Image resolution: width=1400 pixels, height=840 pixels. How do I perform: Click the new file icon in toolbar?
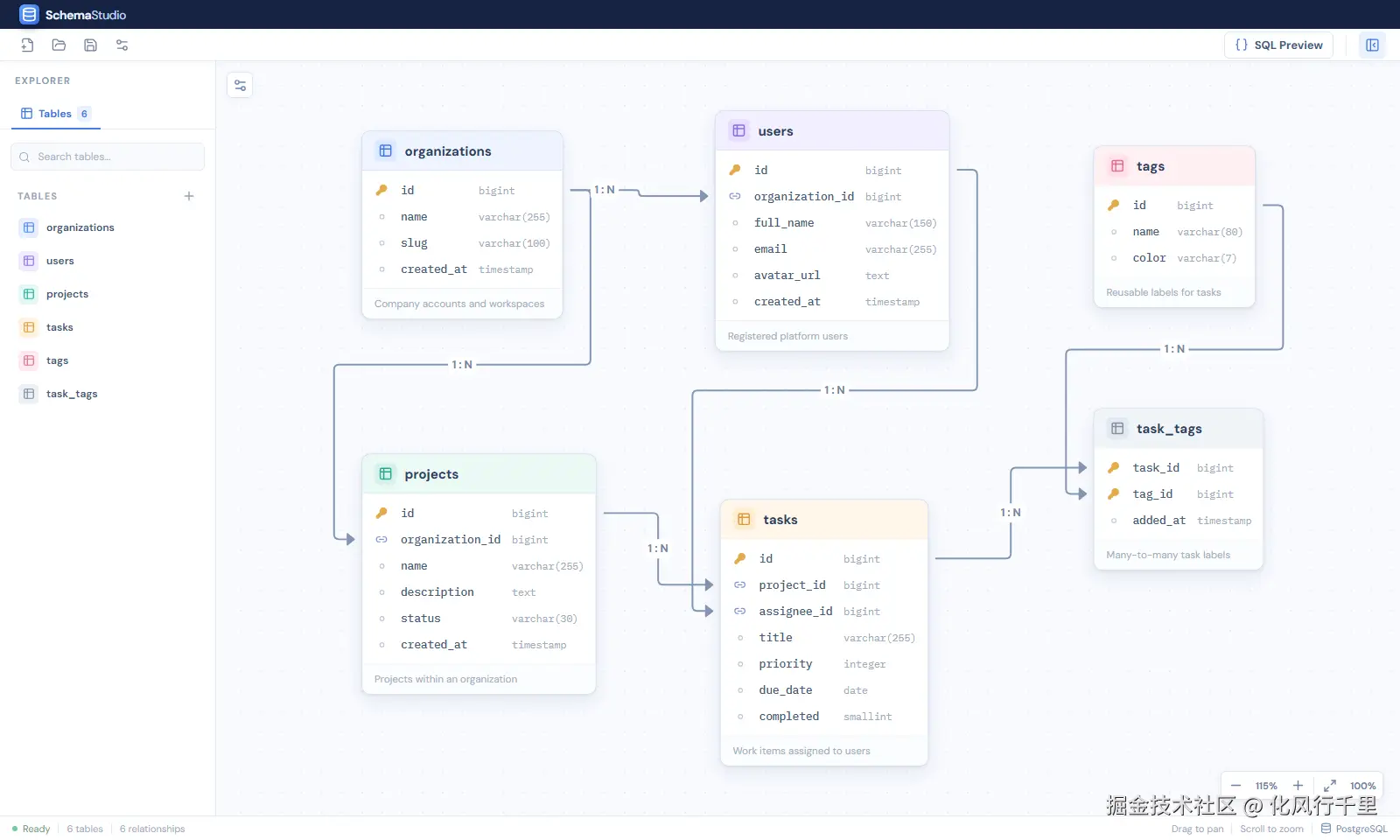click(x=27, y=45)
